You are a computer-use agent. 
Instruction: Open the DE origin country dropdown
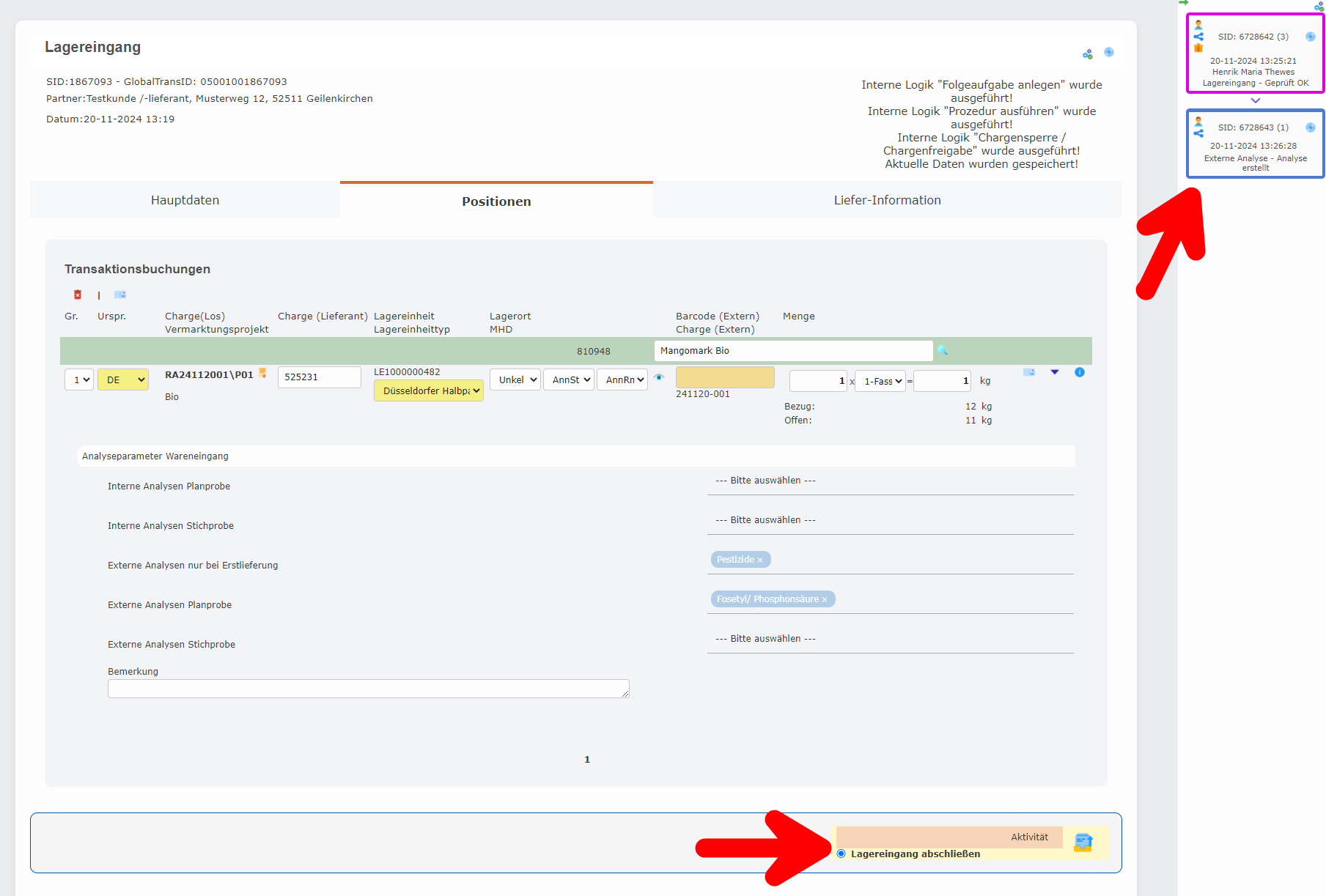click(122, 379)
